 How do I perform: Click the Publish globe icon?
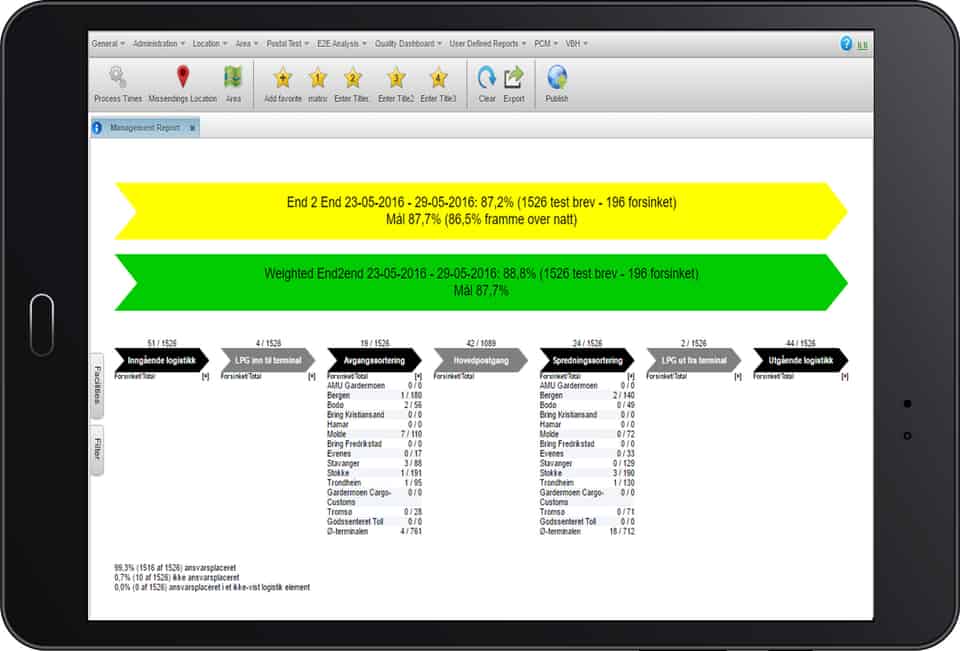pyautogui.click(x=557, y=77)
